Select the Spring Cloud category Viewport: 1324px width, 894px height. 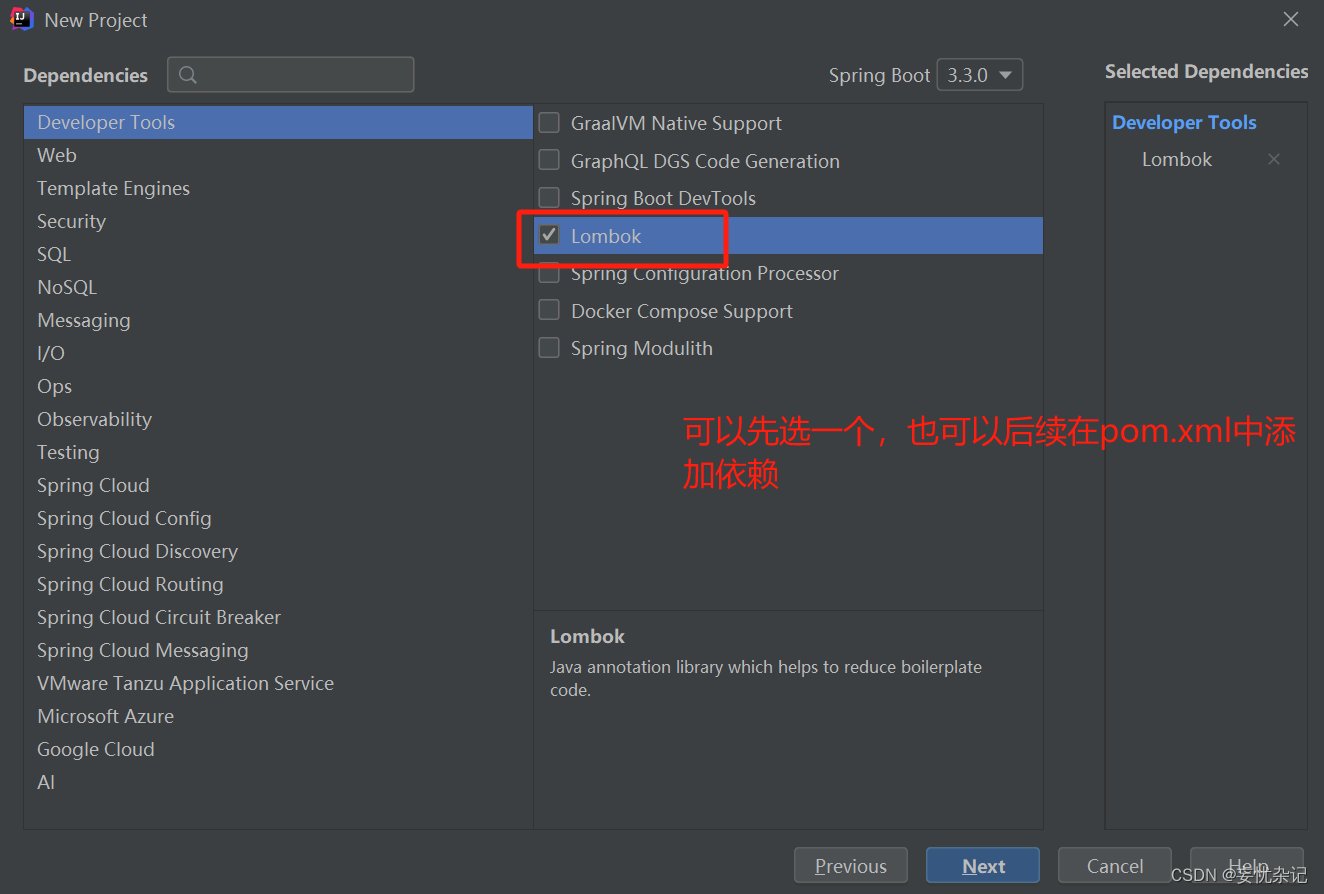[x=278, y=485]
